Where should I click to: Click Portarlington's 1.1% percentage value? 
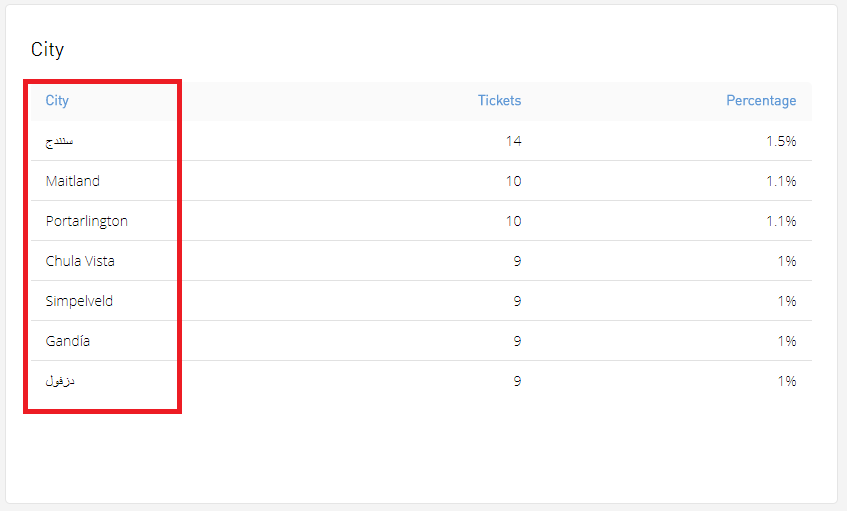coord(781,221)
